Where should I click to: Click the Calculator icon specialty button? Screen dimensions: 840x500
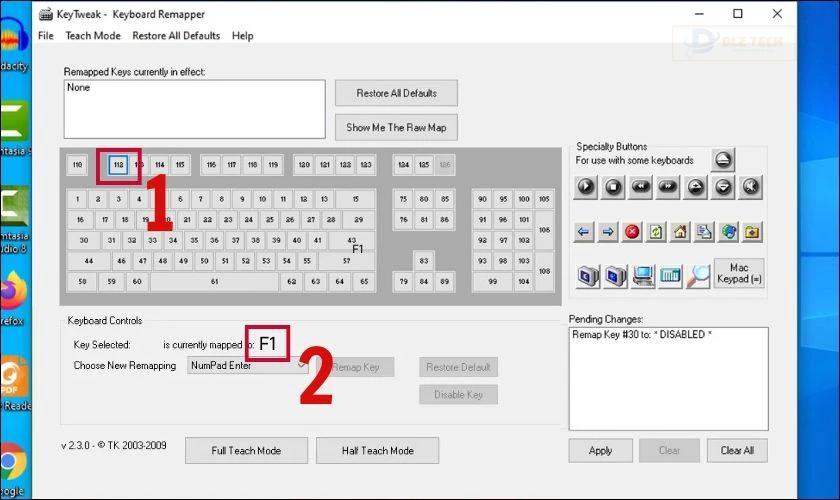coord(670,276)
